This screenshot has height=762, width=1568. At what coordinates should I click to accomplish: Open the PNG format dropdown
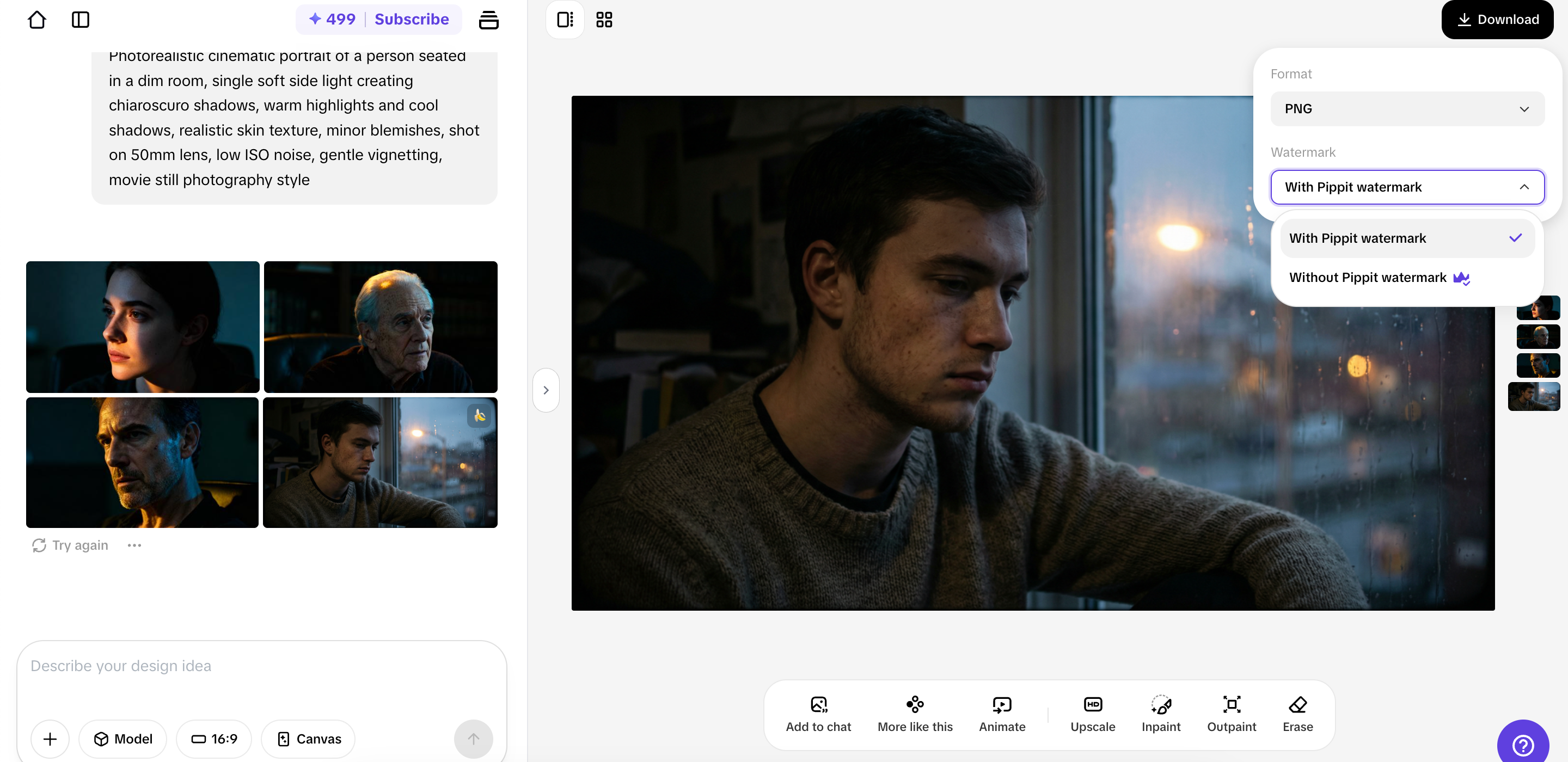[x=1407, y=109]
